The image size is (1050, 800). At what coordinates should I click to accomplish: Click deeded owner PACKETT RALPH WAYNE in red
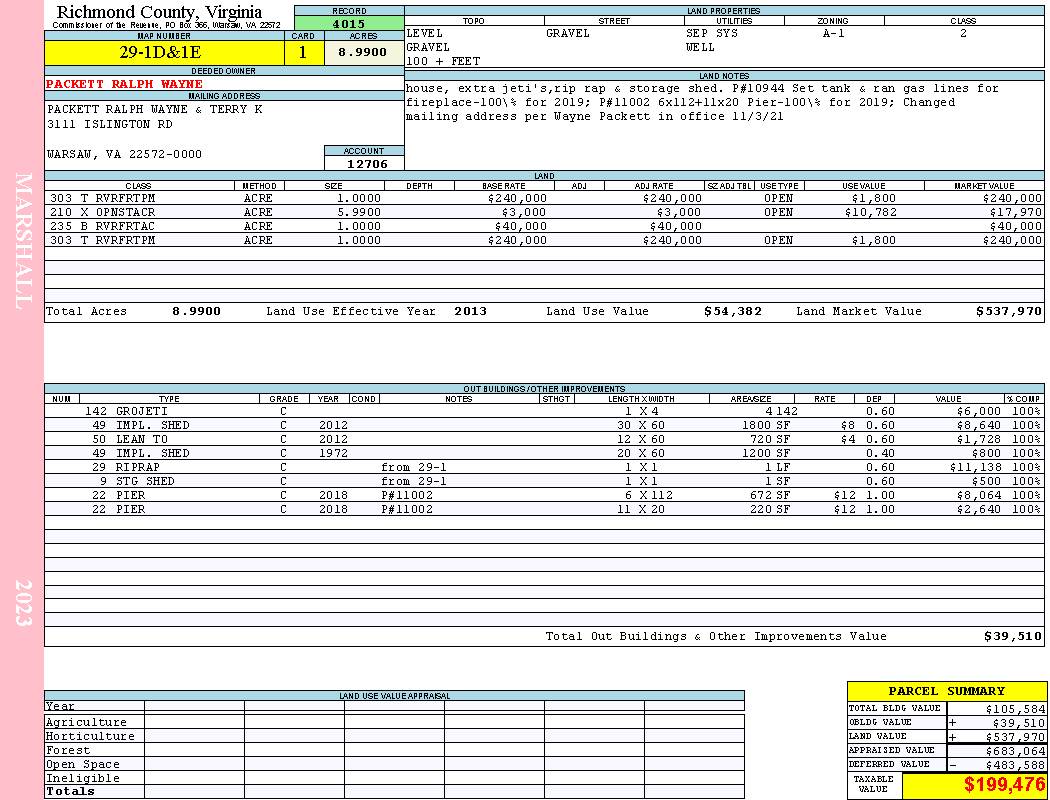pos(124,84)
